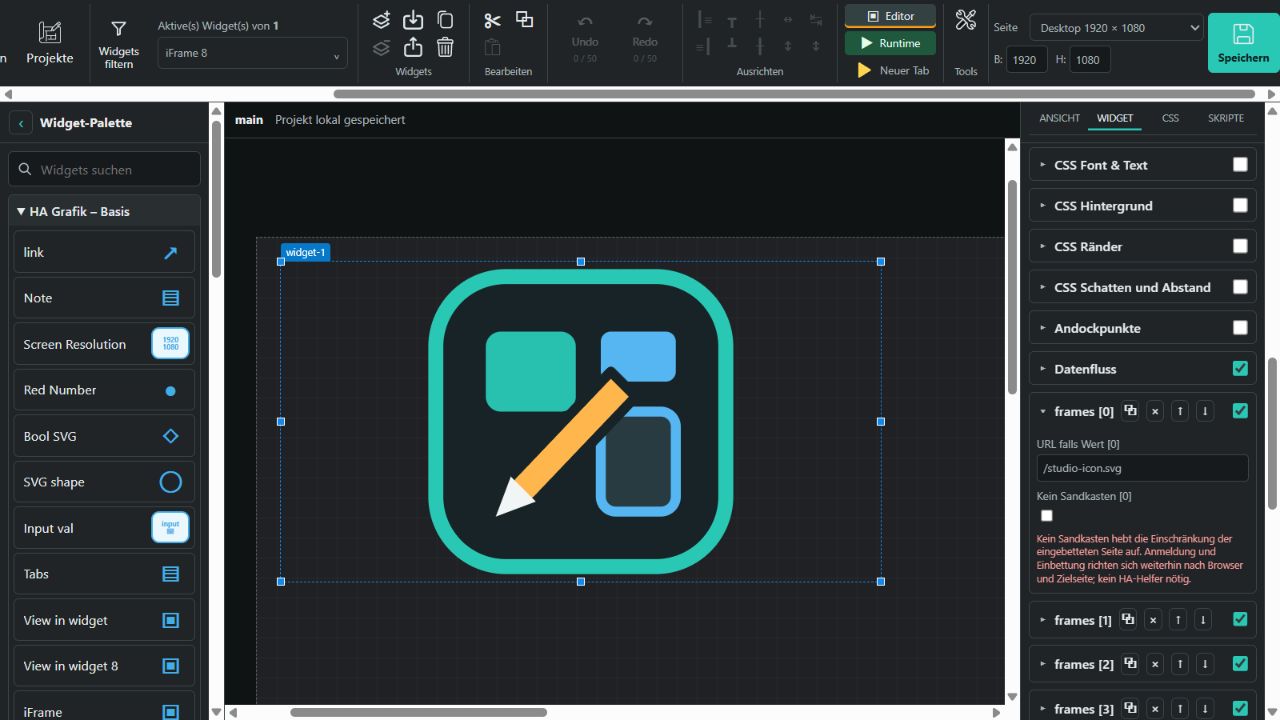Click the export widgets icon
The width and height of the screenshot is (1280, 720).
413,47
